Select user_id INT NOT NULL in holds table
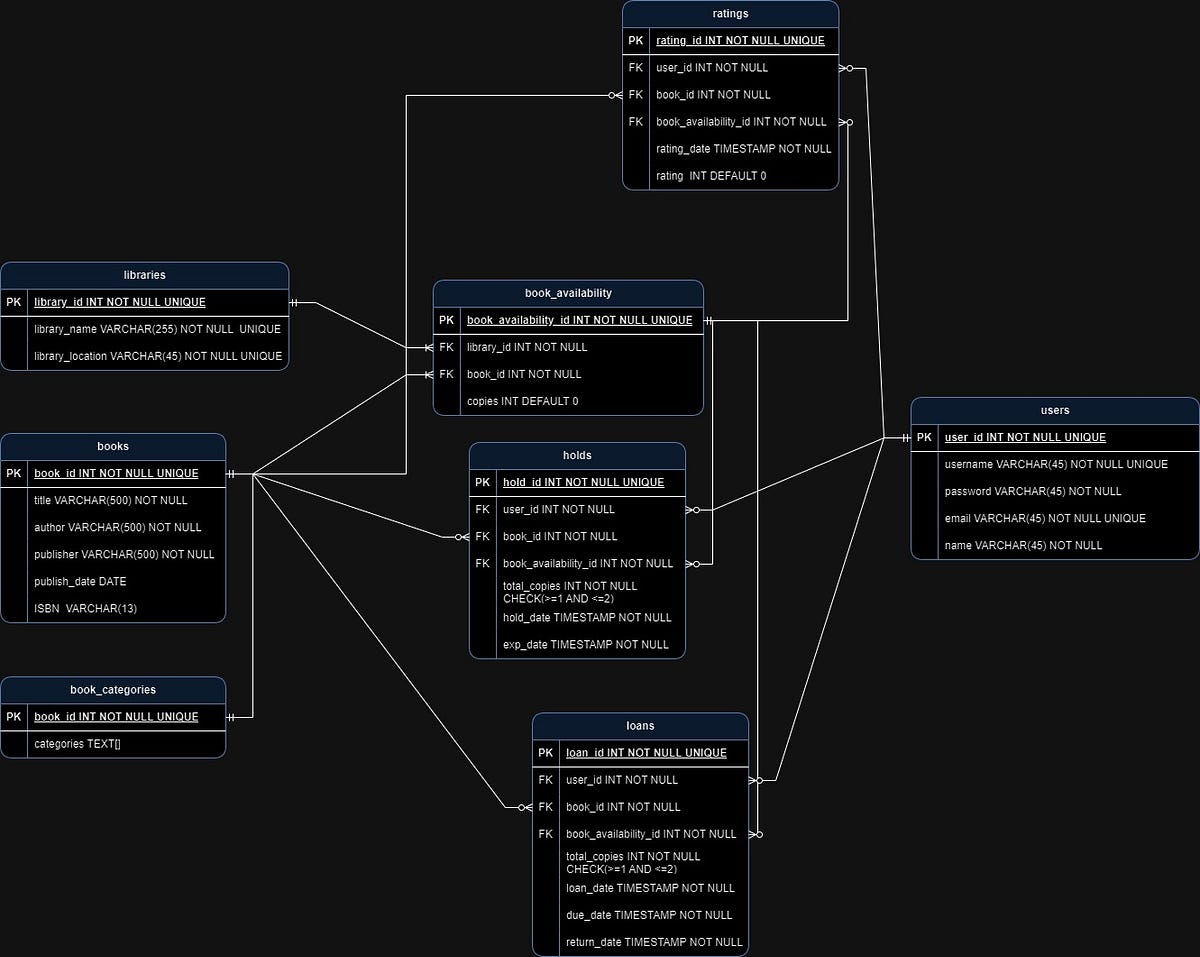This screenshot has width=1200, height=957. [577, 509]
